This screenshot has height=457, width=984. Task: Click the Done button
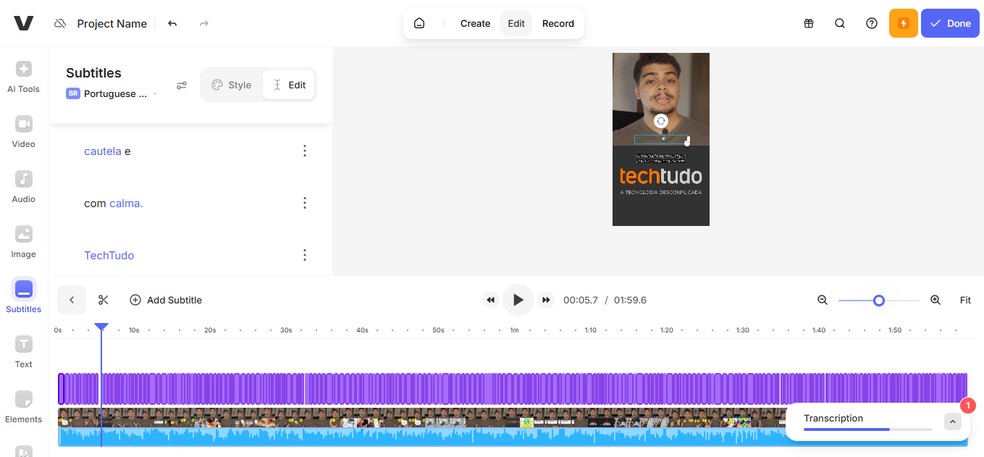click(x=950, y=23)
